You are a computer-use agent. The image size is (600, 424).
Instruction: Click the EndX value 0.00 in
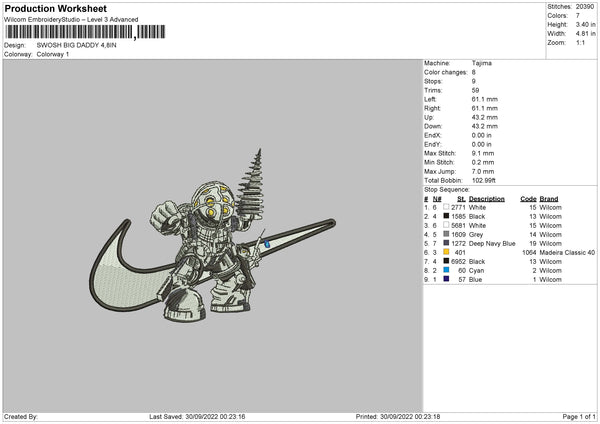click(x=481, y=135)
